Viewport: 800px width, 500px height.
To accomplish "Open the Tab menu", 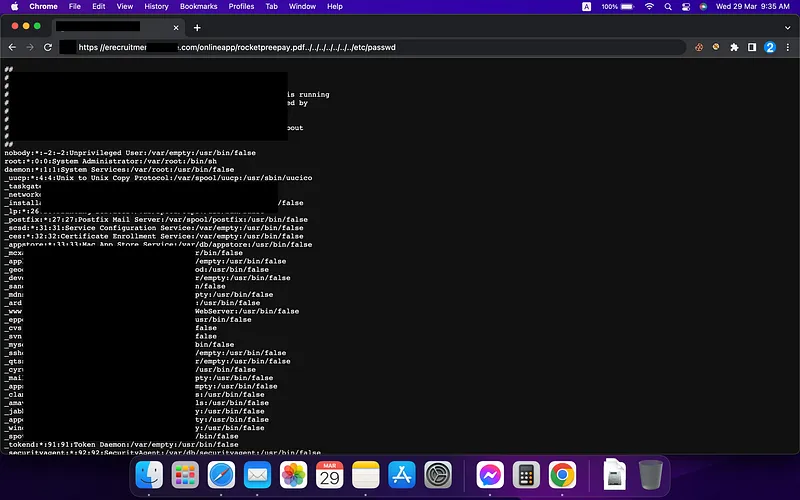I will pyautogui.click(x=271, y=7).
